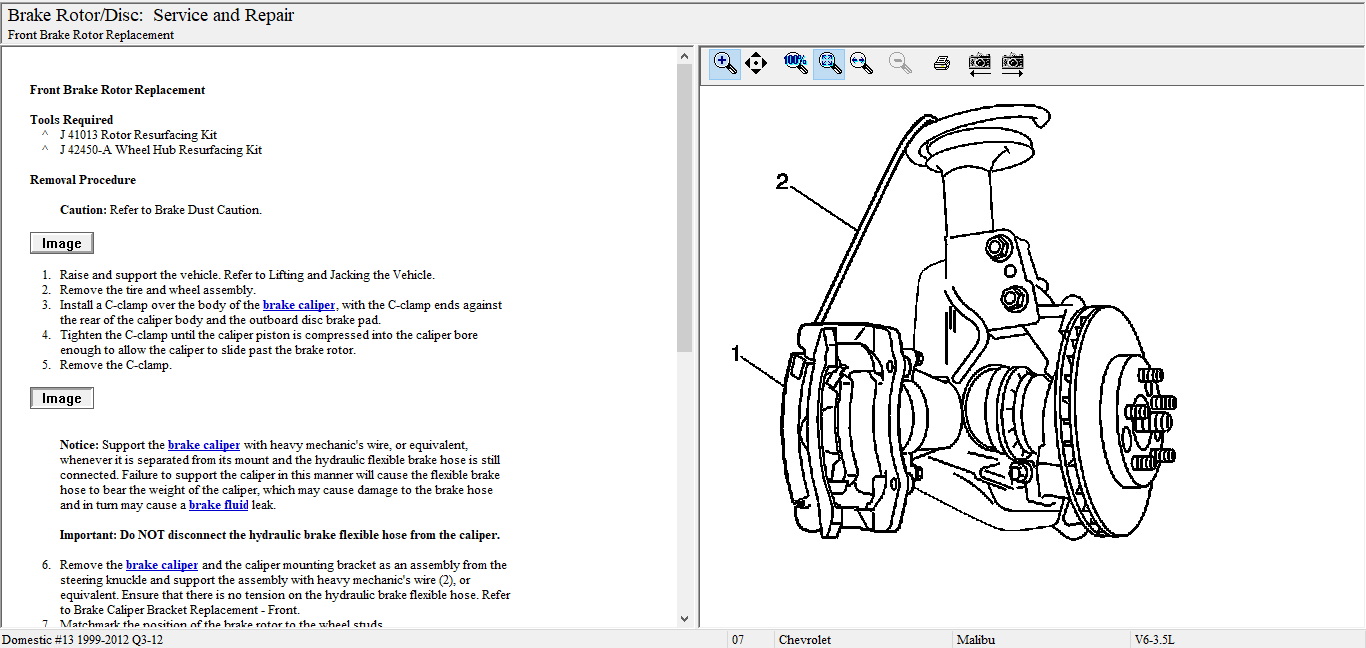1366x648 pixels.
Task: Click the second Image button above Notice
Action: [62, 398]
